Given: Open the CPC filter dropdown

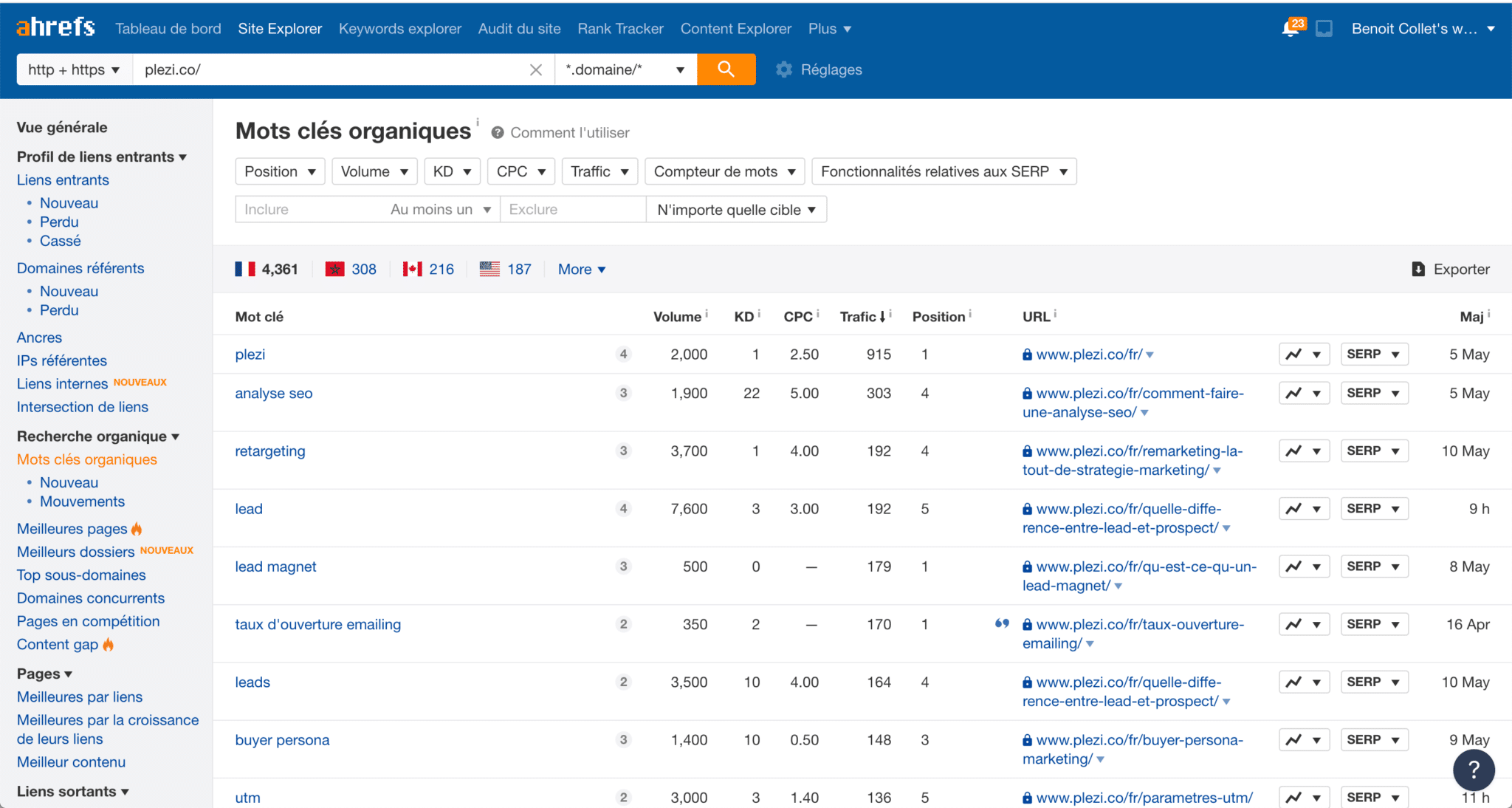Looking at the screenshot, I should (521, 171).
